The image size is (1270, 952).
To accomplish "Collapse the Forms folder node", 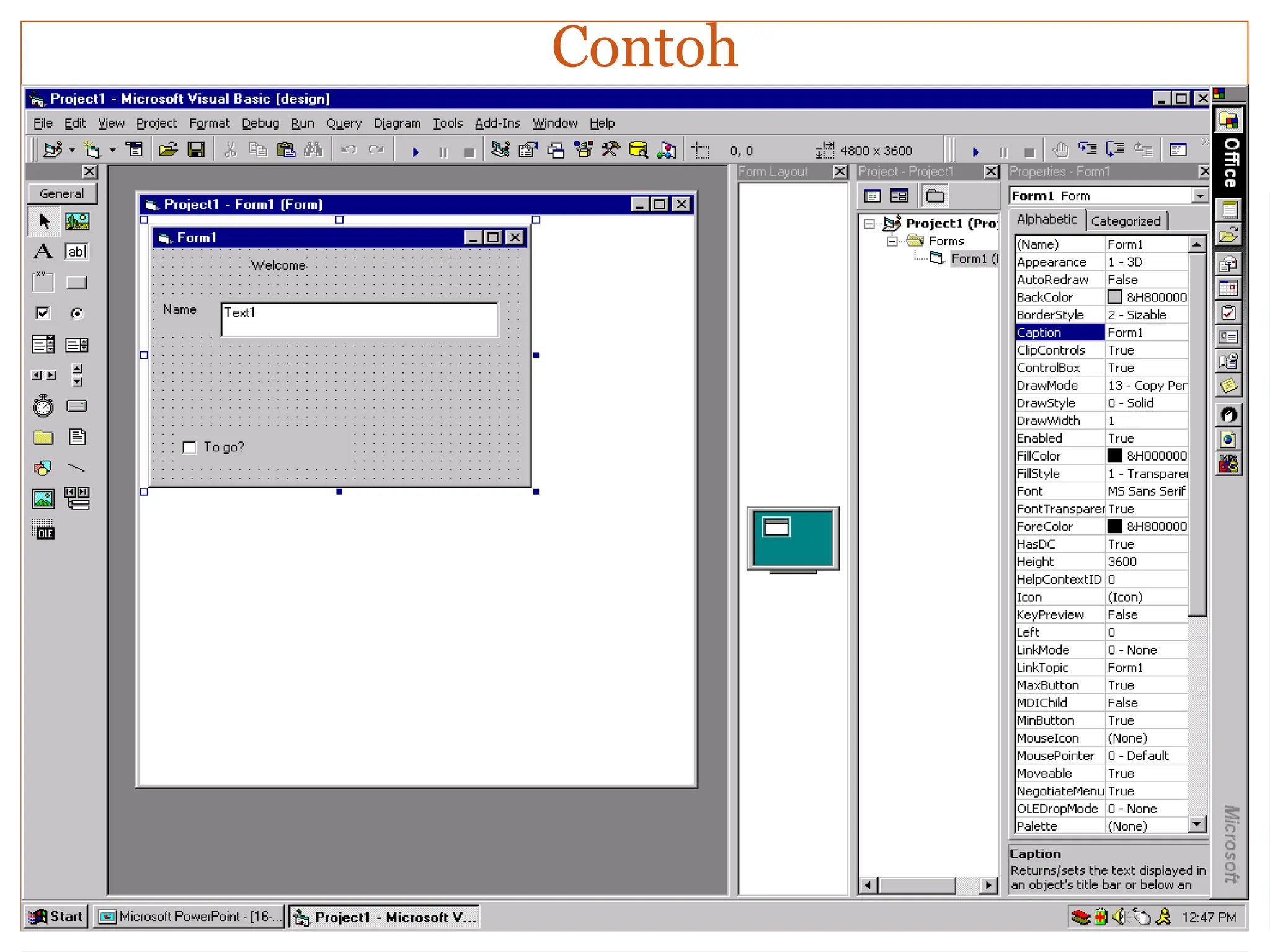I will tap(892, 241).
